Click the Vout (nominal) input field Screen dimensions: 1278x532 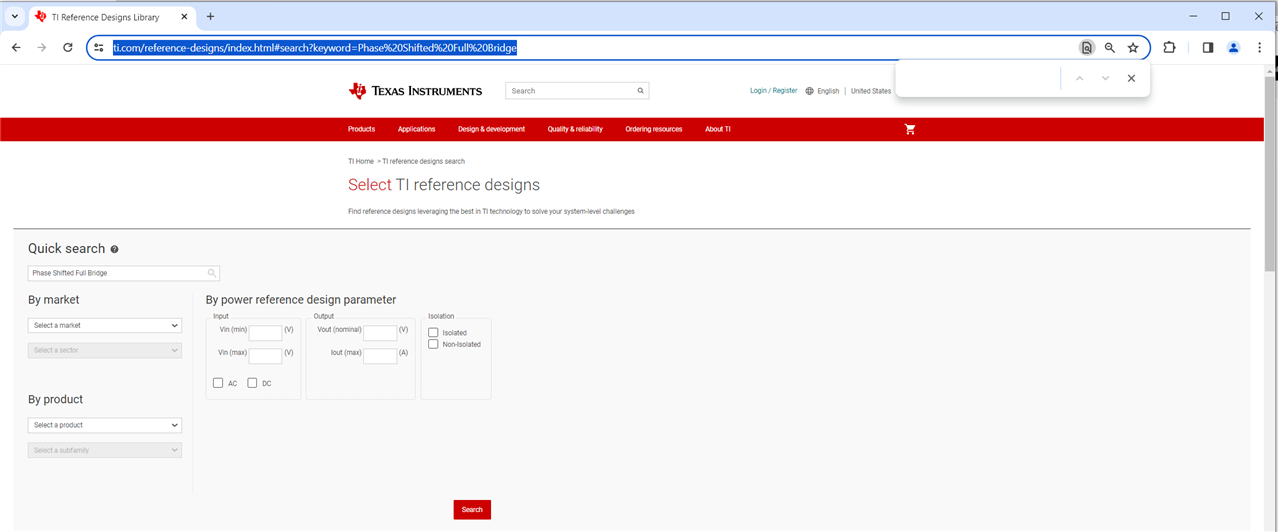click(380, 333)
